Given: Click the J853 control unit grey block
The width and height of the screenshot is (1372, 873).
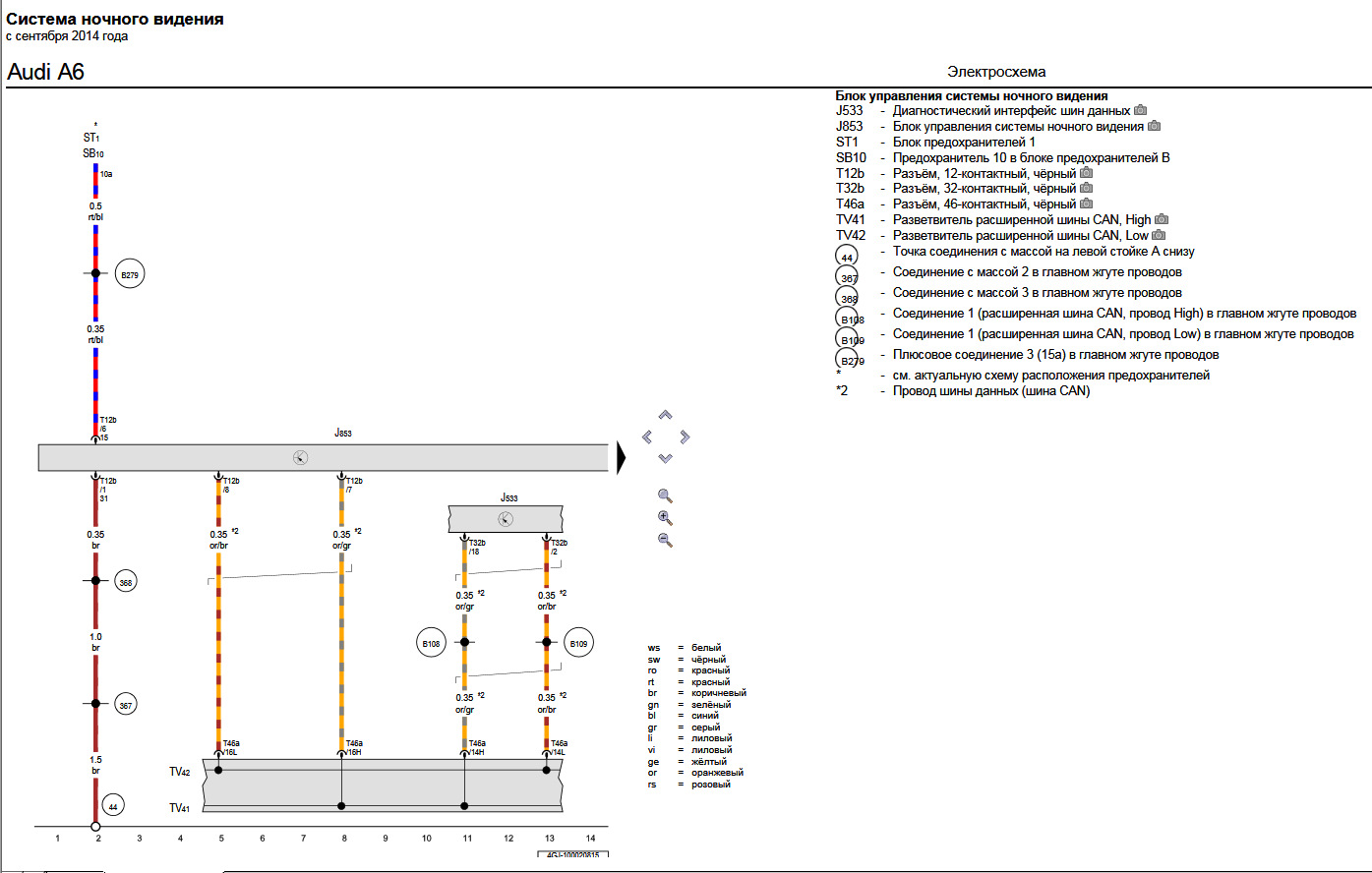Looking at the screenshot, I should 324,458.
